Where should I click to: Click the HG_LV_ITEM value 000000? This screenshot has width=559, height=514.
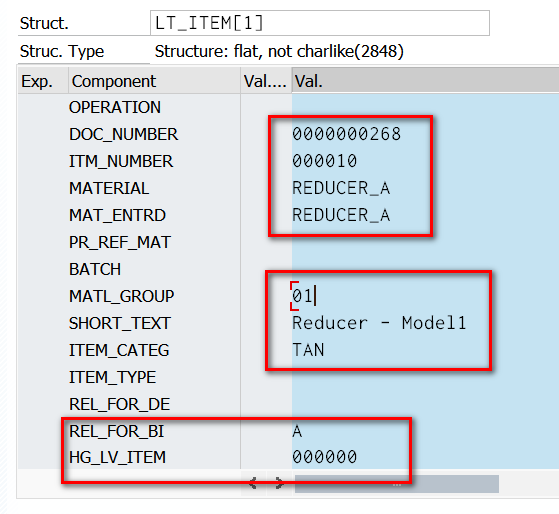pyautogui.click(x=324, y=457)
